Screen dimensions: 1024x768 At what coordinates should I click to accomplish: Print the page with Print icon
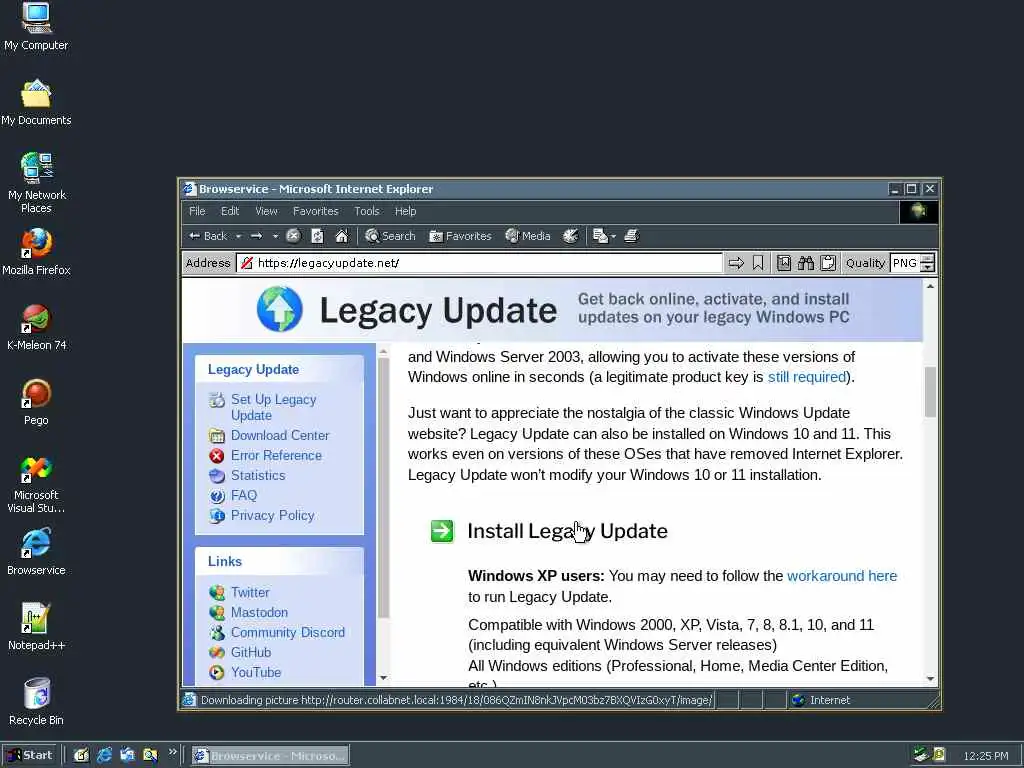click(631, 236)
